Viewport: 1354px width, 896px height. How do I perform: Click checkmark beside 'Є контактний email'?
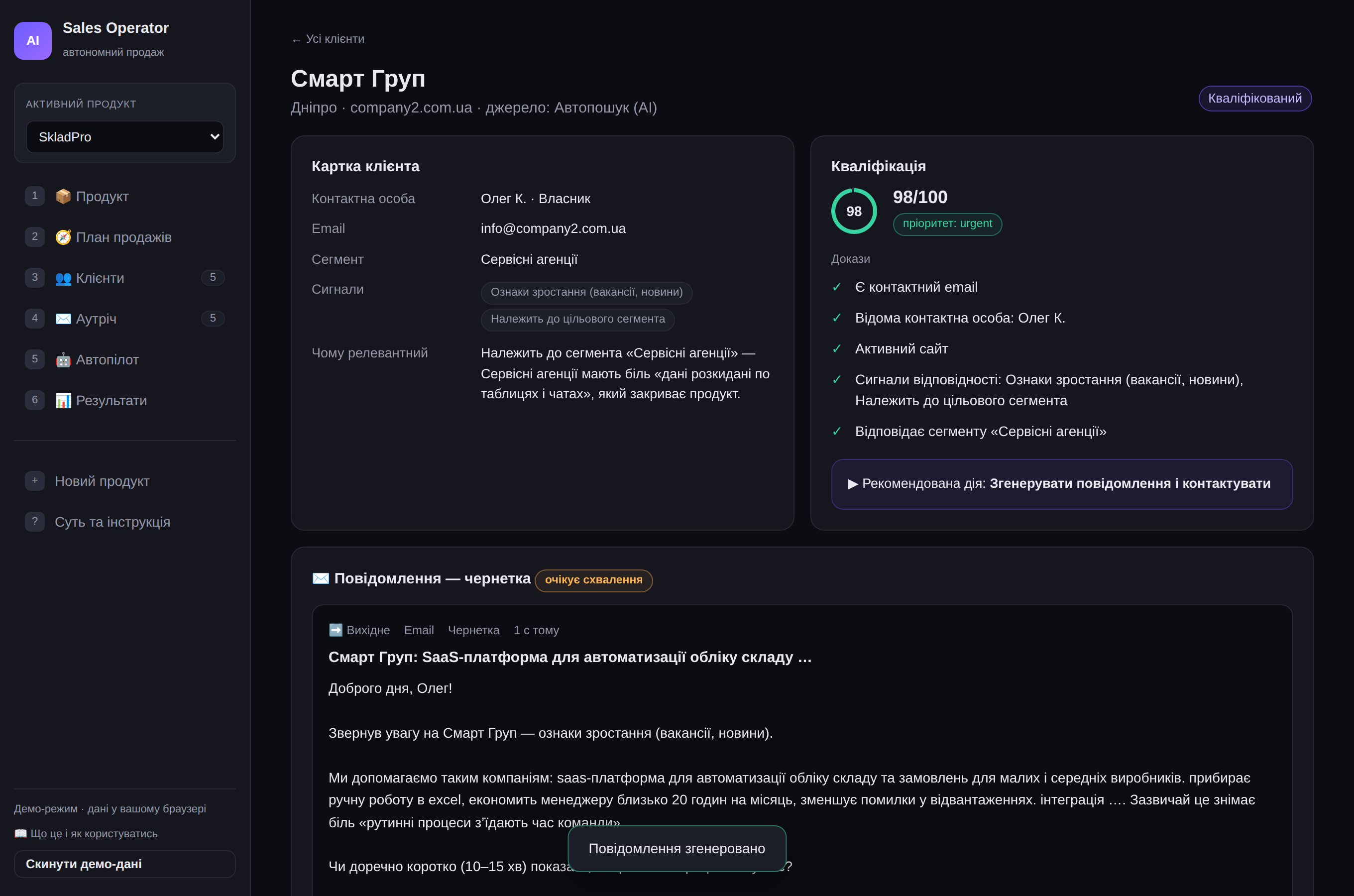click(837, 287)
